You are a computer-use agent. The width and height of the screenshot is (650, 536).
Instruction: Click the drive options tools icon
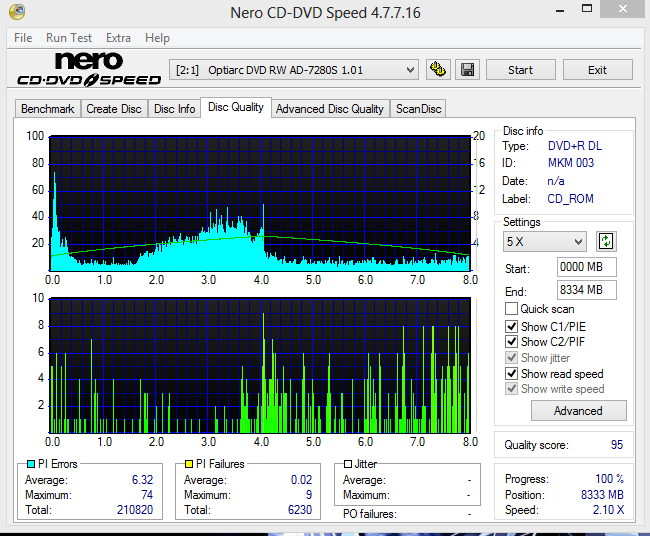click(x=438, y=70)
